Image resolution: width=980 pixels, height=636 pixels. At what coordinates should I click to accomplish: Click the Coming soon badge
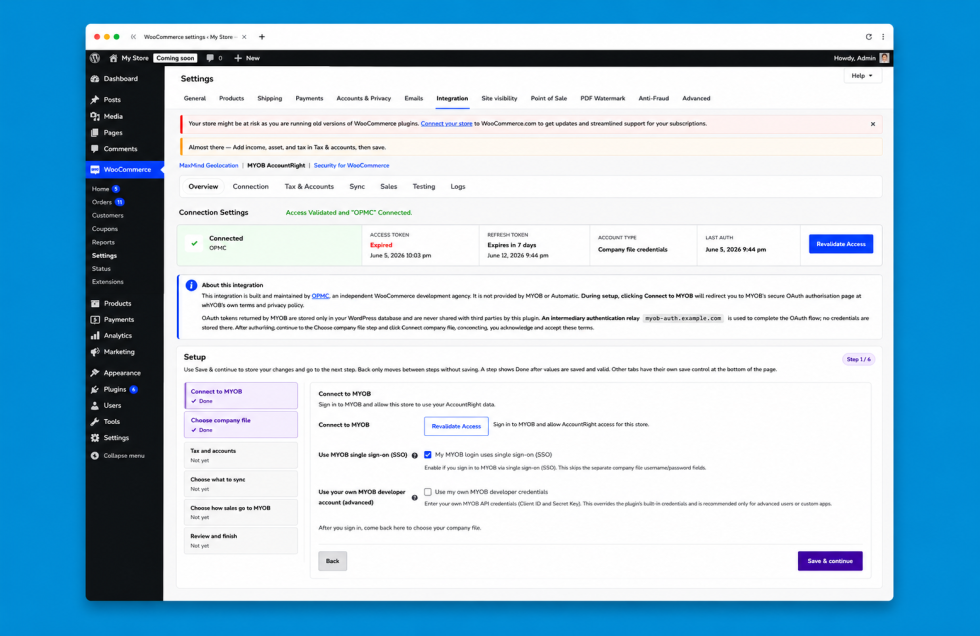(175, 58)
